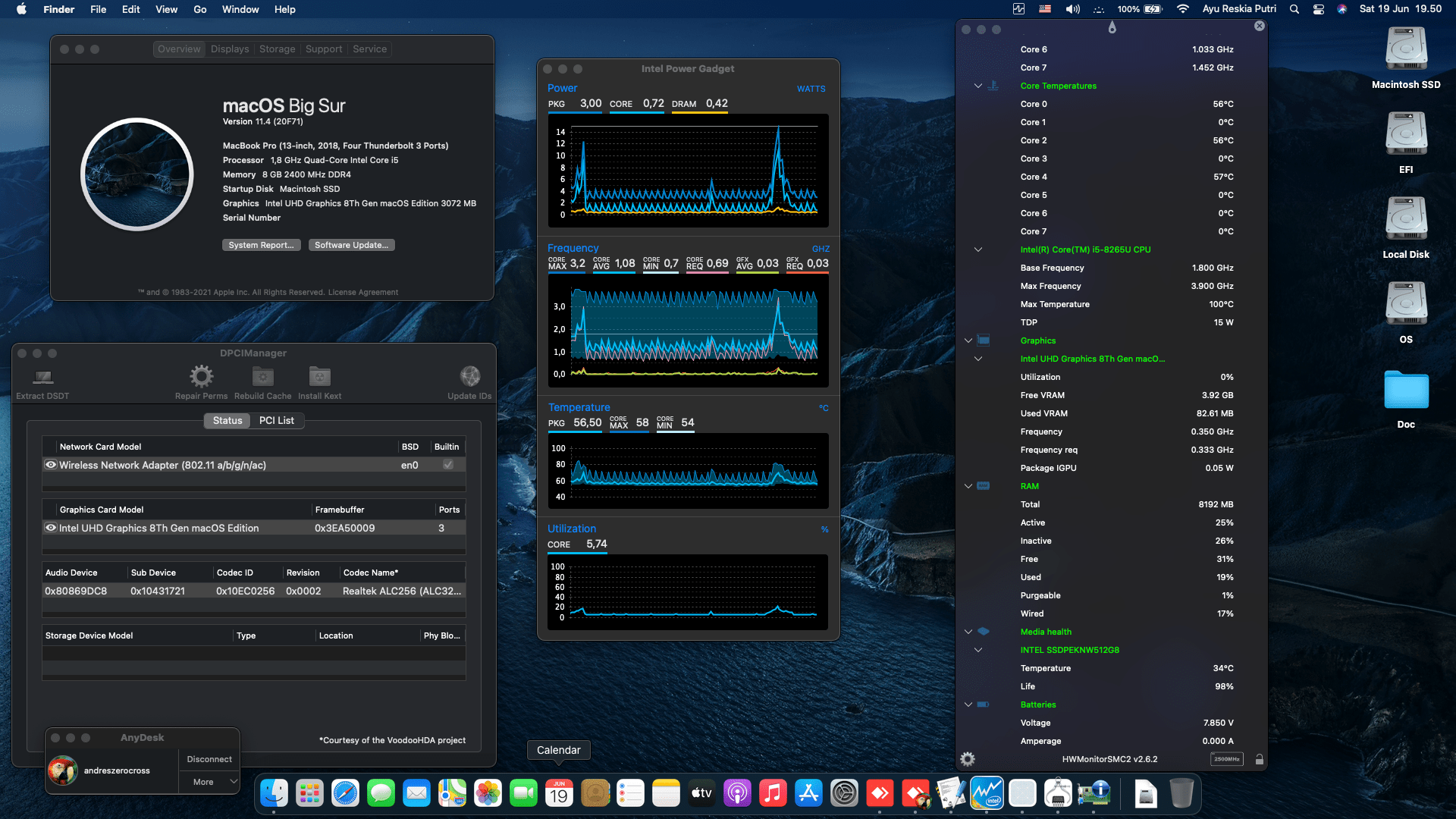This screenshot has width=1456, height=819.
Task: Open HWMonitorSMC2 settings gear icon
Action: tap(968, 758)
